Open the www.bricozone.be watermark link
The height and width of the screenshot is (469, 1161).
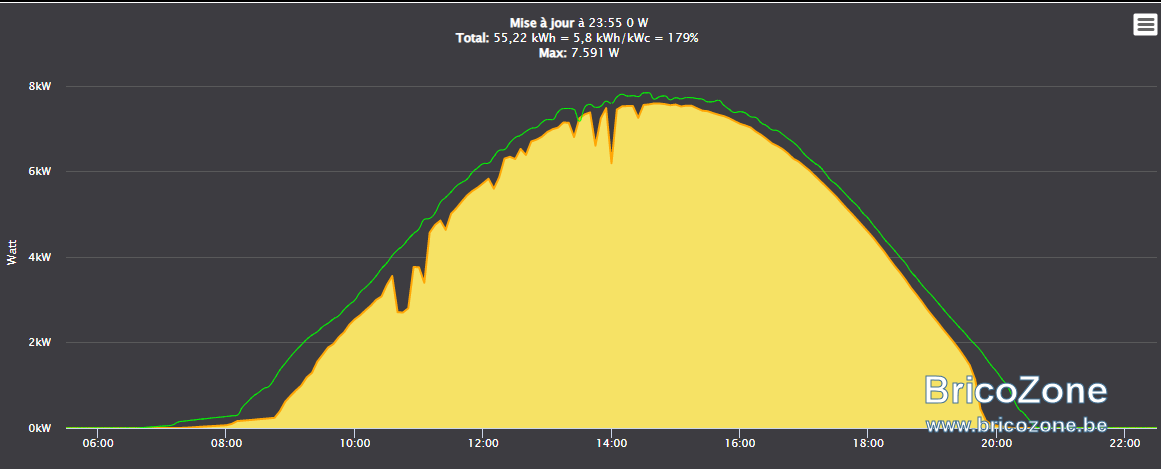[1017, 425]
